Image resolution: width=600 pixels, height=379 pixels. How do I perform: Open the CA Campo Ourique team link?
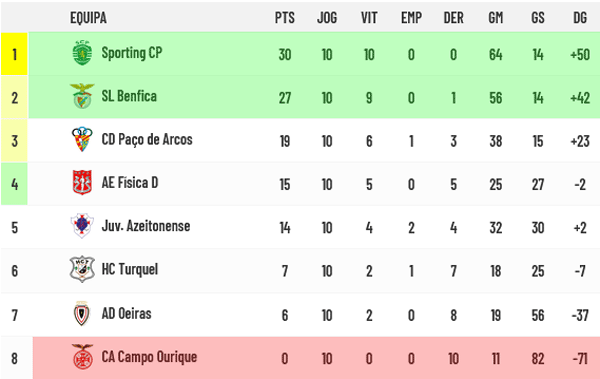[149, 357]
